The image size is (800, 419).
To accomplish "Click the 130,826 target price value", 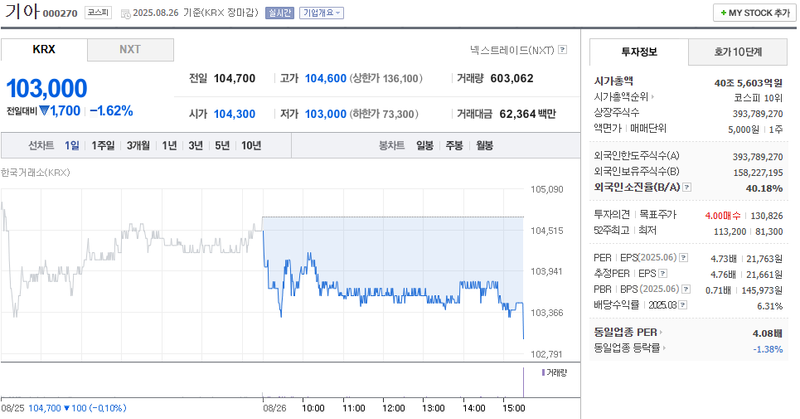I will (x=767, y=216).
